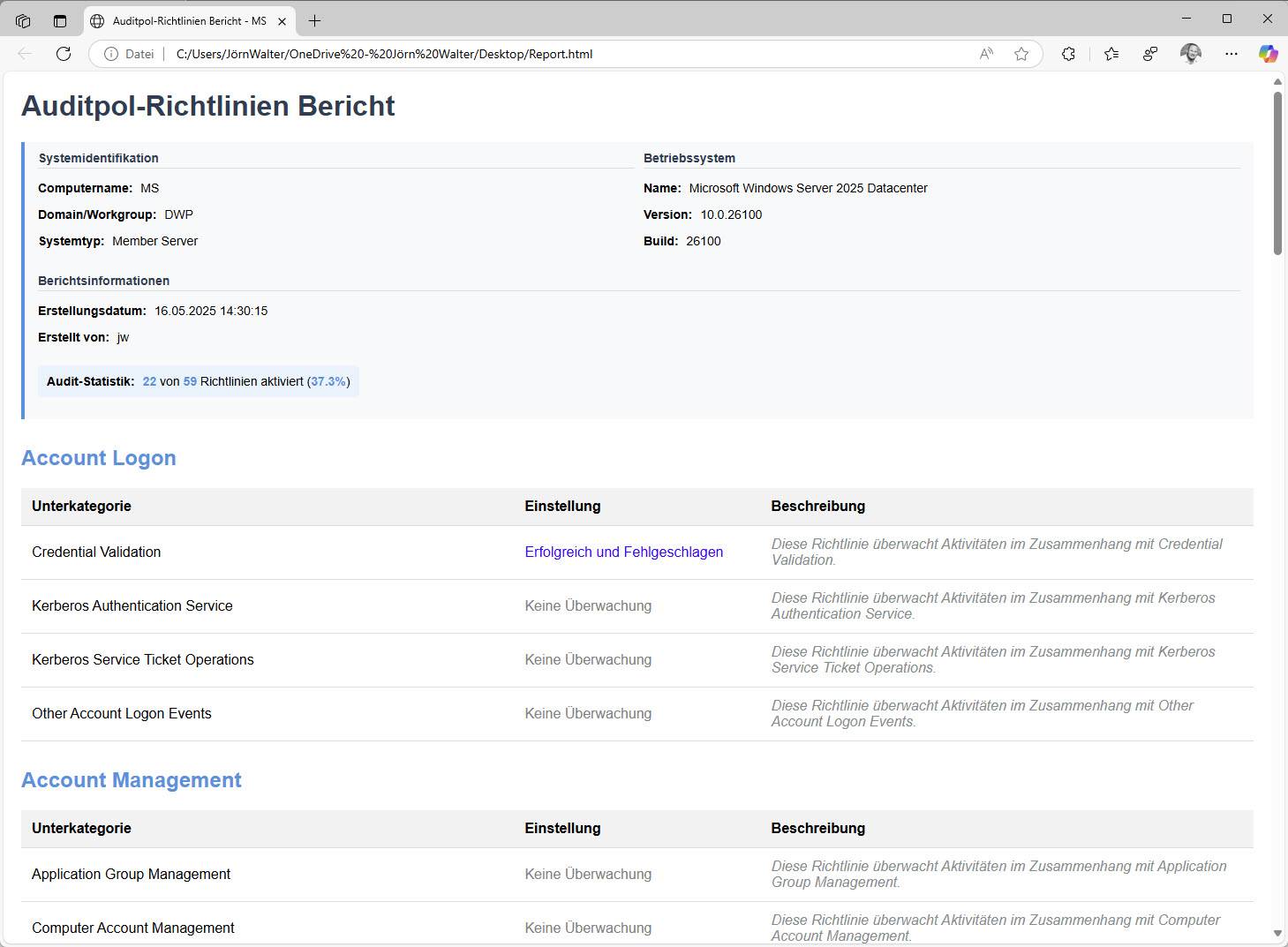The image size is (1288, 947).
Task: Close the Auditpol-Richtlinien Bericht tab
Action: pyautogui.click(x=282, y=21)
